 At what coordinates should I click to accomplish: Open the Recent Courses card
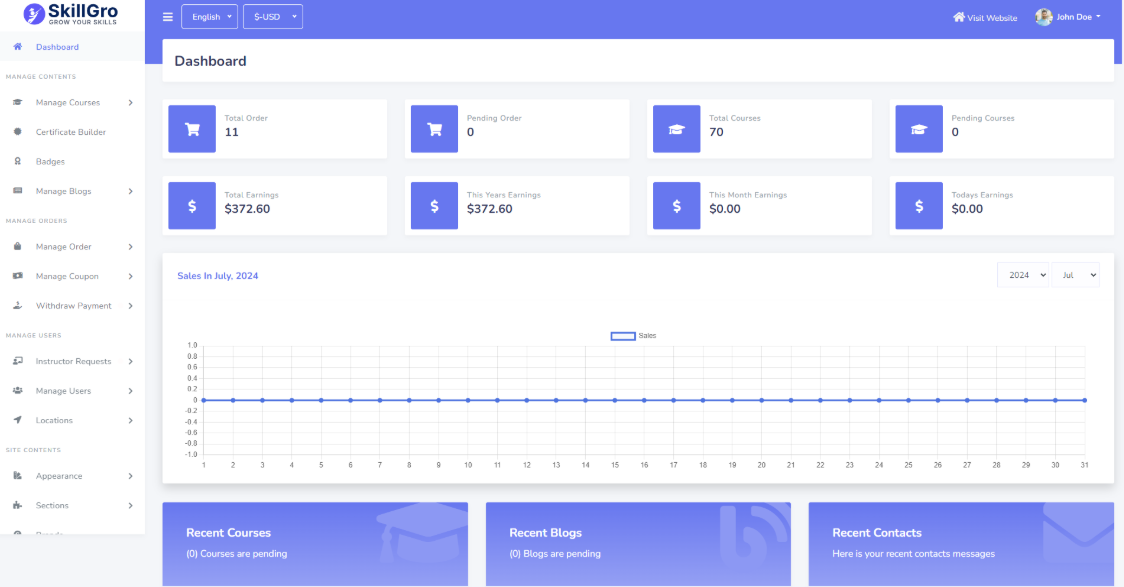(315, 544)
